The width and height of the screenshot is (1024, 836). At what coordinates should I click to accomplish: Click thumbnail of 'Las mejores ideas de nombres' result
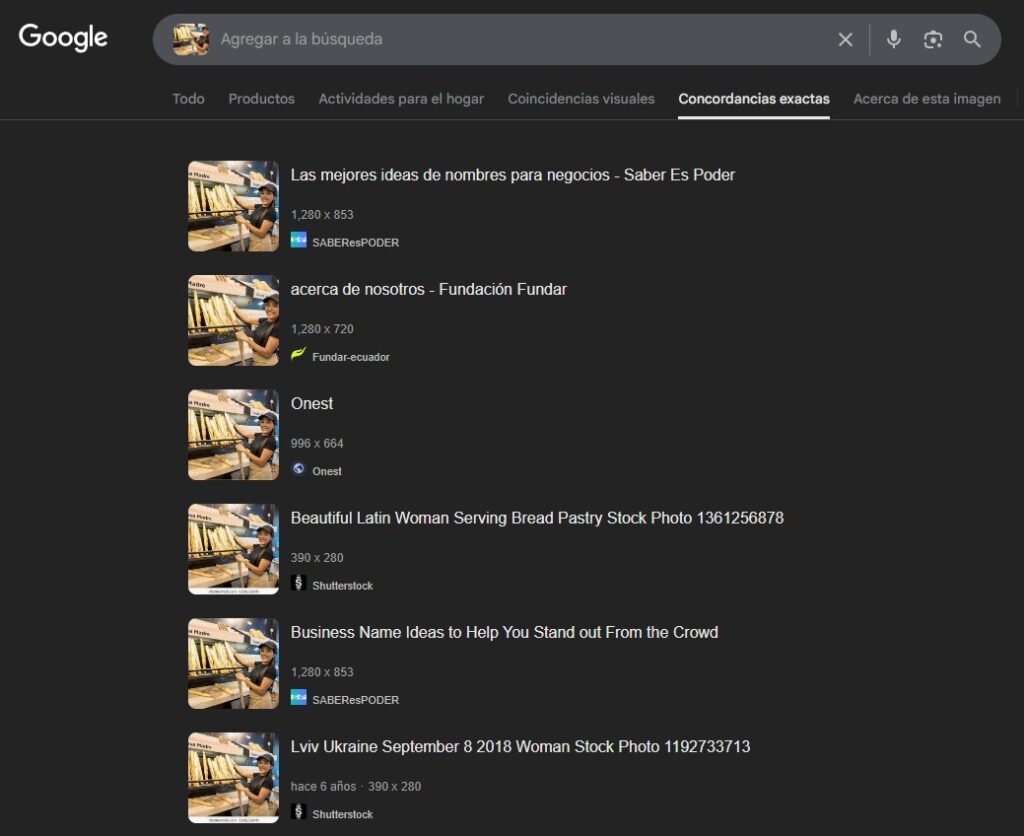[233, 206]
